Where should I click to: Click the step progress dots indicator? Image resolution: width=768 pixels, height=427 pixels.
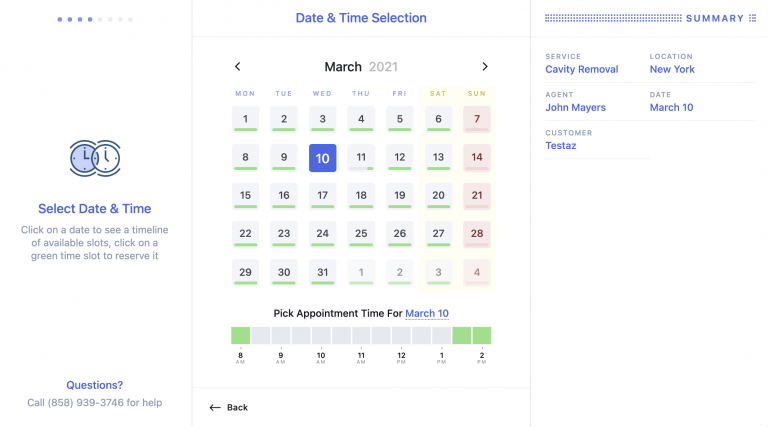click(95, 19)
